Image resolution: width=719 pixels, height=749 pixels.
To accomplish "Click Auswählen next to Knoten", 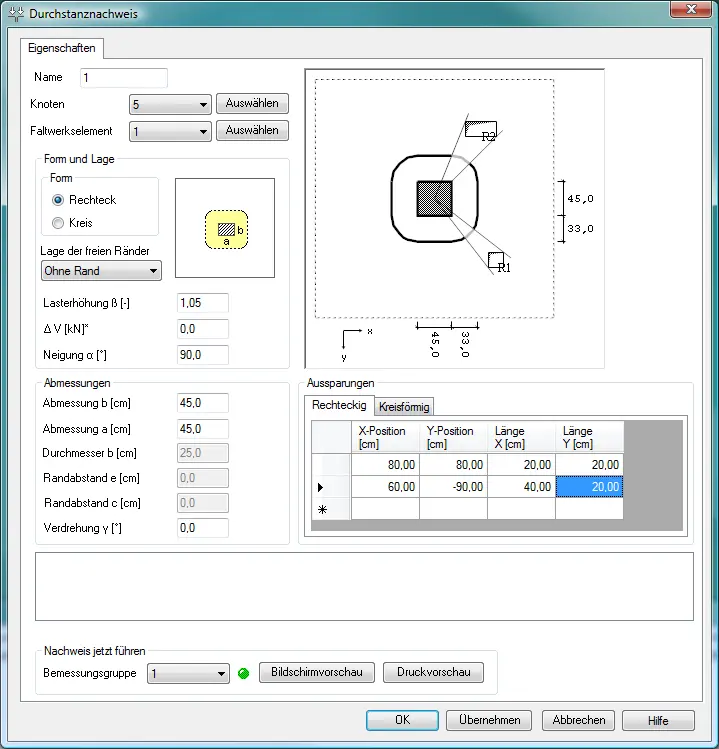I will [x=252, y=103].
